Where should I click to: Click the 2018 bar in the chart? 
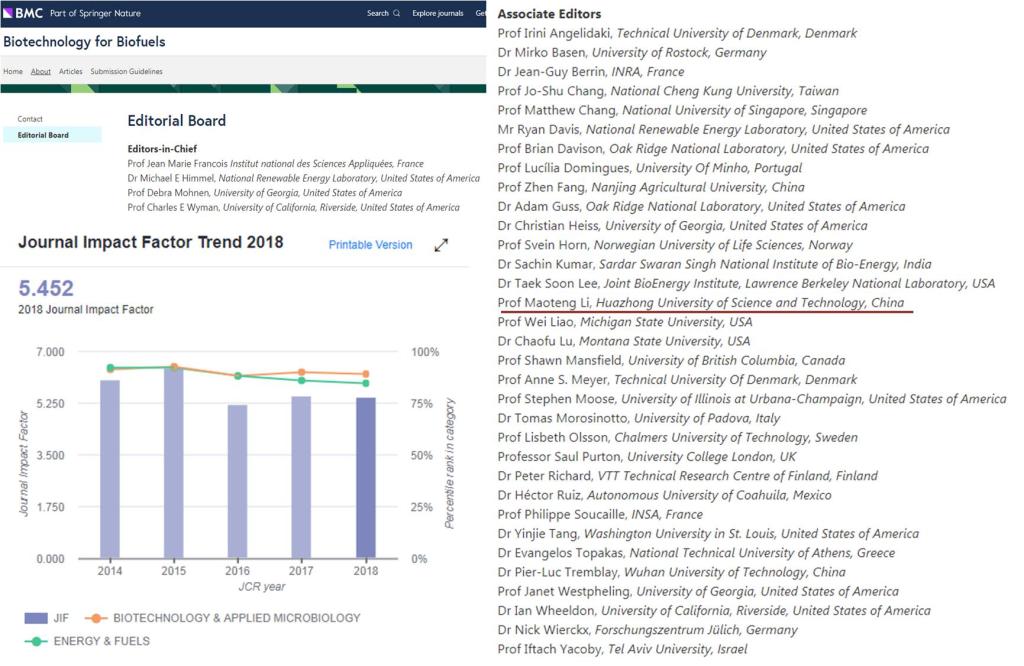click(366, 478)
